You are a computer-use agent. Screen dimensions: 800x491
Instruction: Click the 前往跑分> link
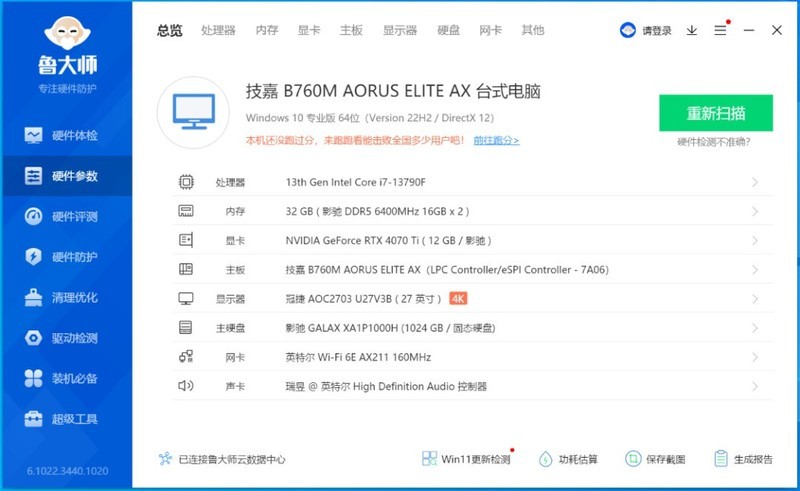pyautogui.click(x=496, y=140)
